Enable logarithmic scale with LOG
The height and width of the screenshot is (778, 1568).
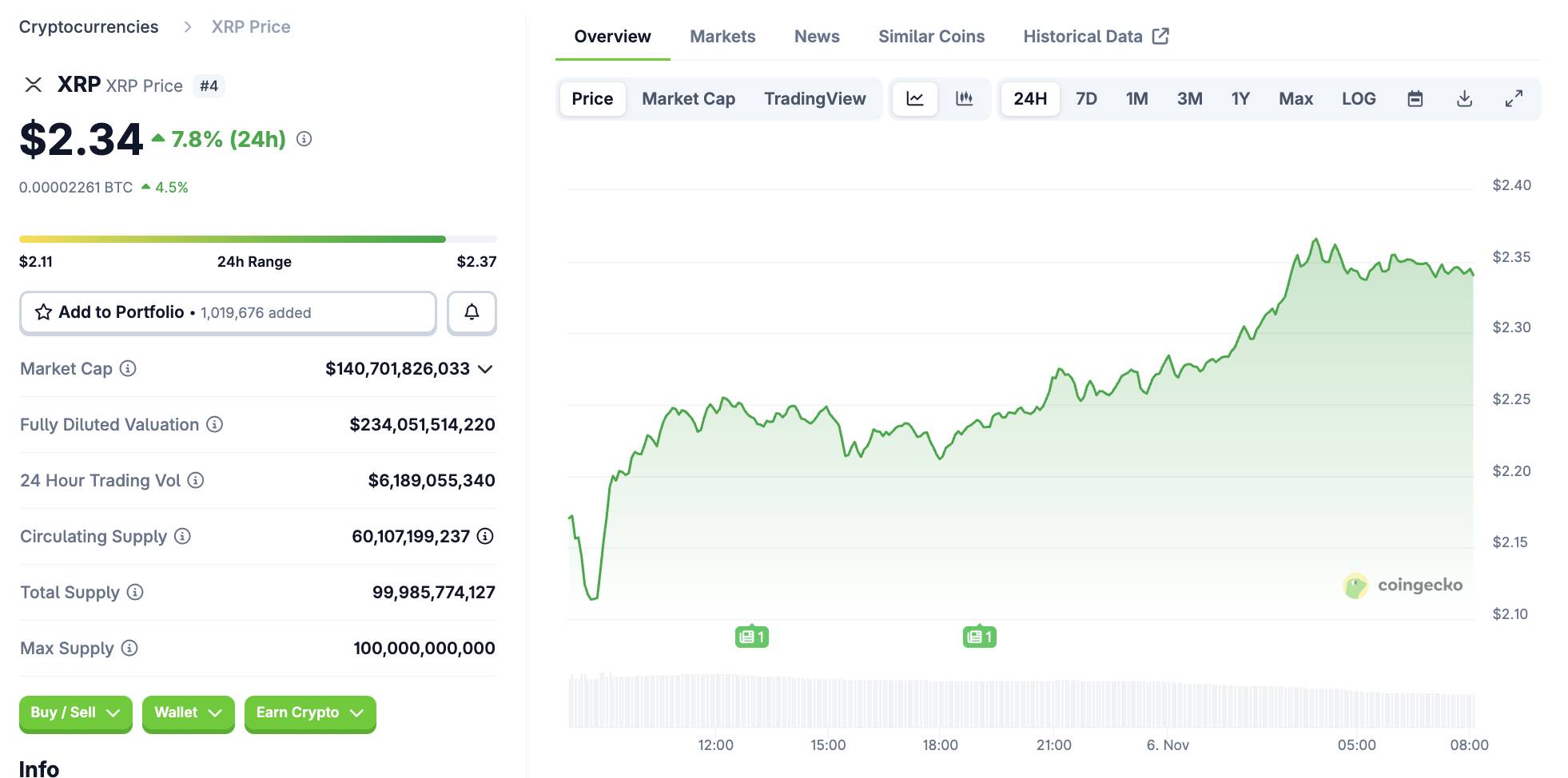click(x=1359, y=98)
